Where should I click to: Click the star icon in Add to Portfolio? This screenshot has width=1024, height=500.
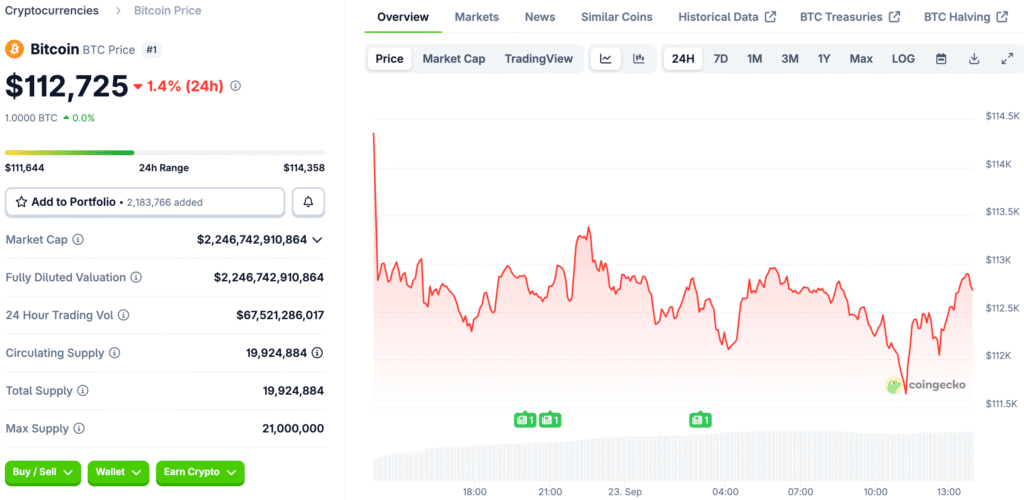[x=21, y=202]
